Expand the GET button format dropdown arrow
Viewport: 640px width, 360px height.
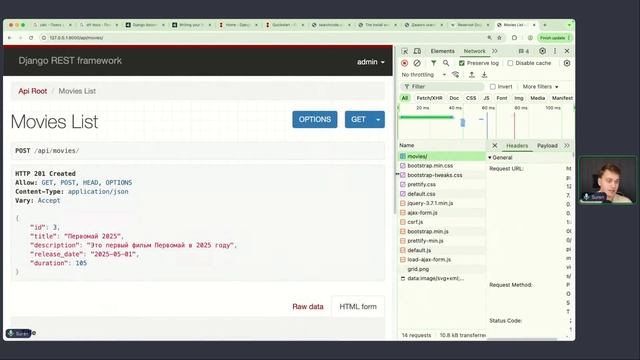tap(378, 120)
